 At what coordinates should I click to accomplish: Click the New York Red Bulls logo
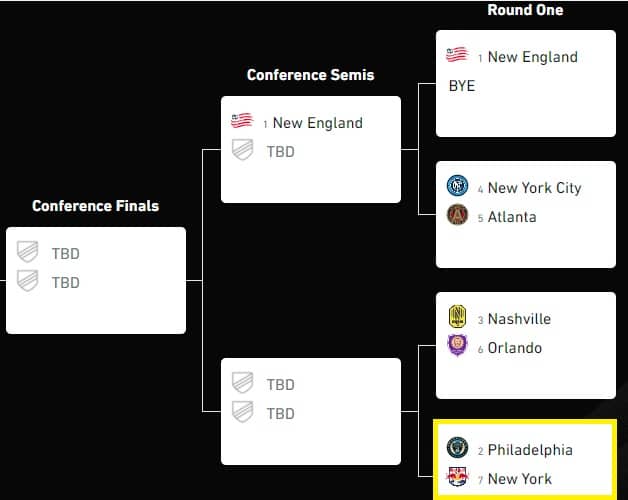[x=457, y=478]
